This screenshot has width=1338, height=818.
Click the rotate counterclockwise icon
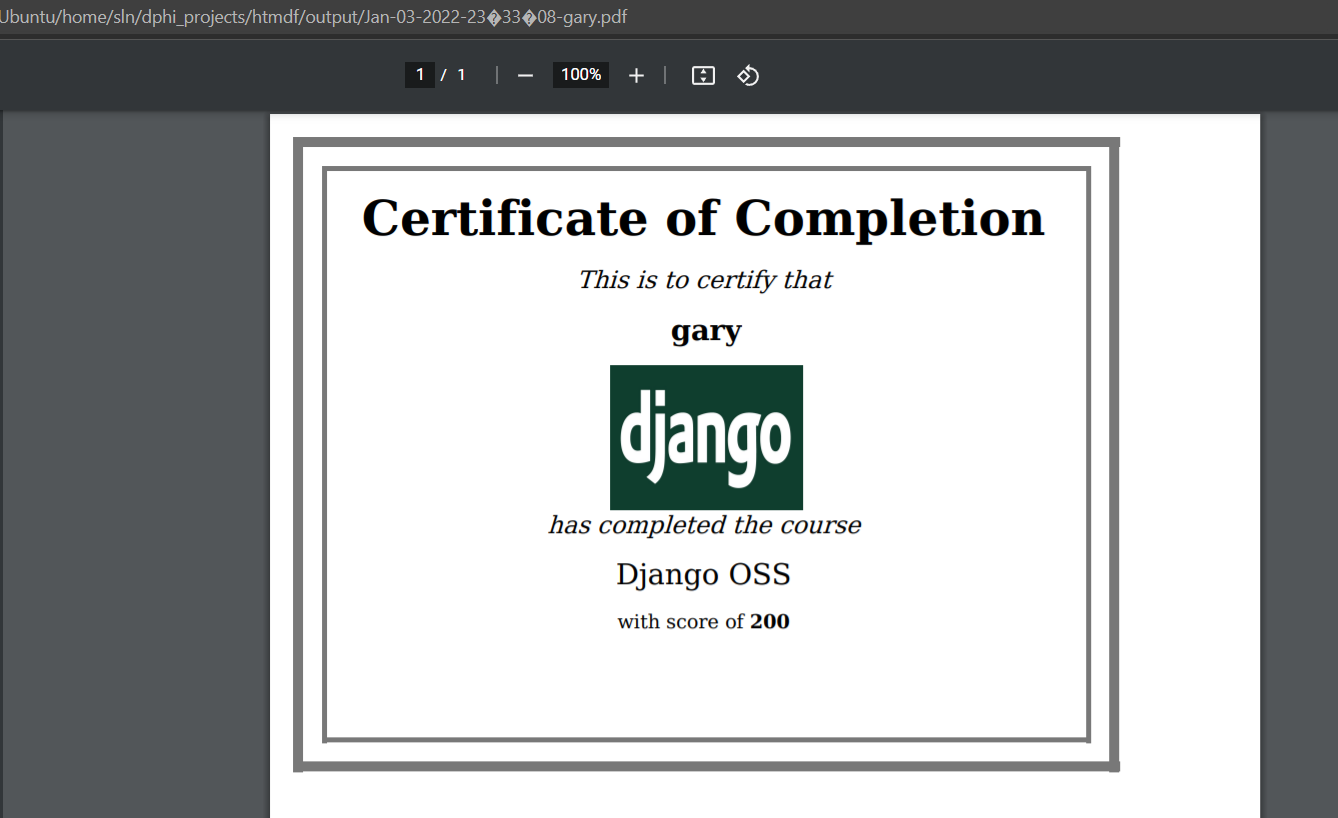[748, 75]
